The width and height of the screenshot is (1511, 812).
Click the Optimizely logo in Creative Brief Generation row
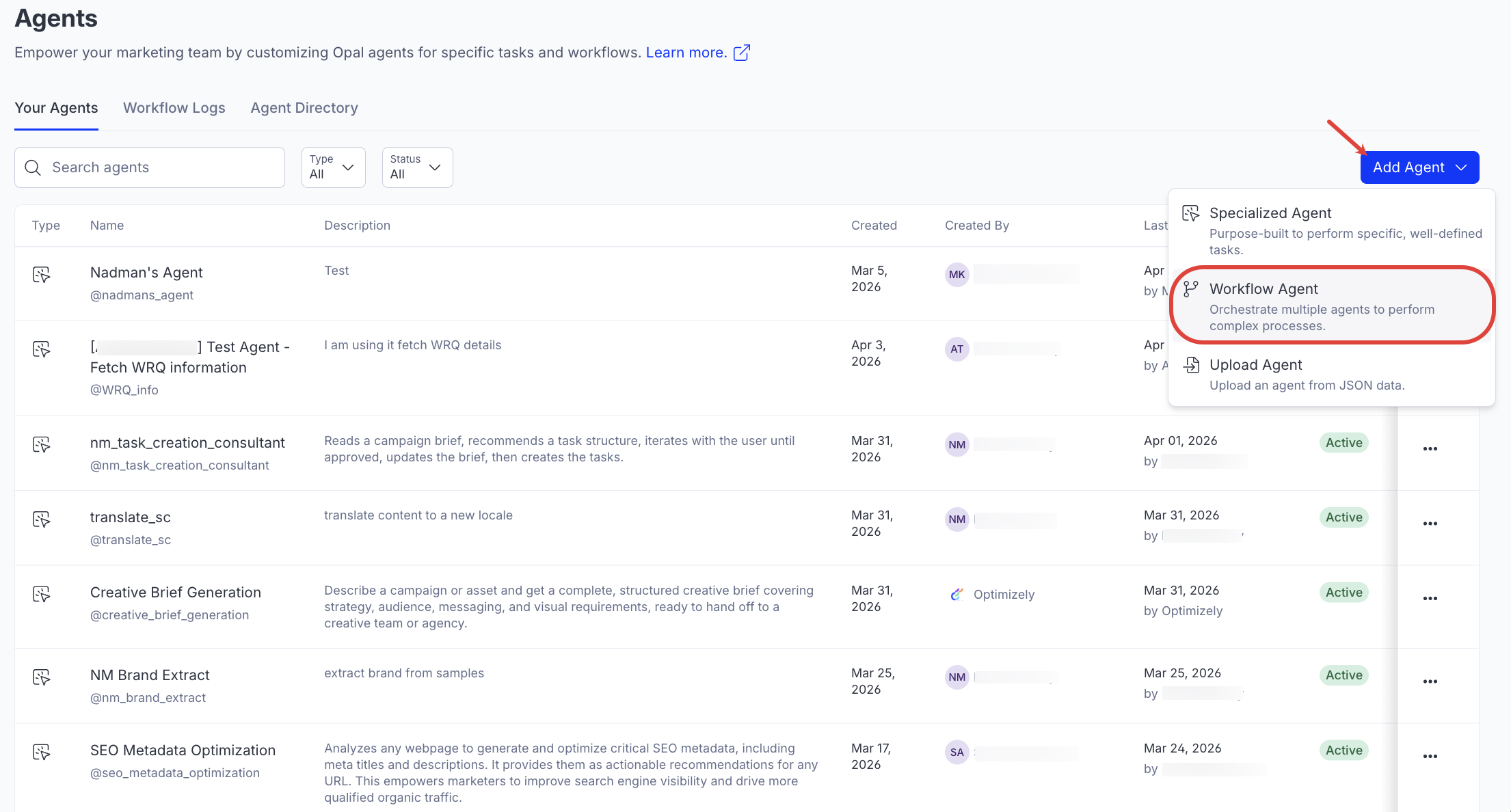coord(957,593)
